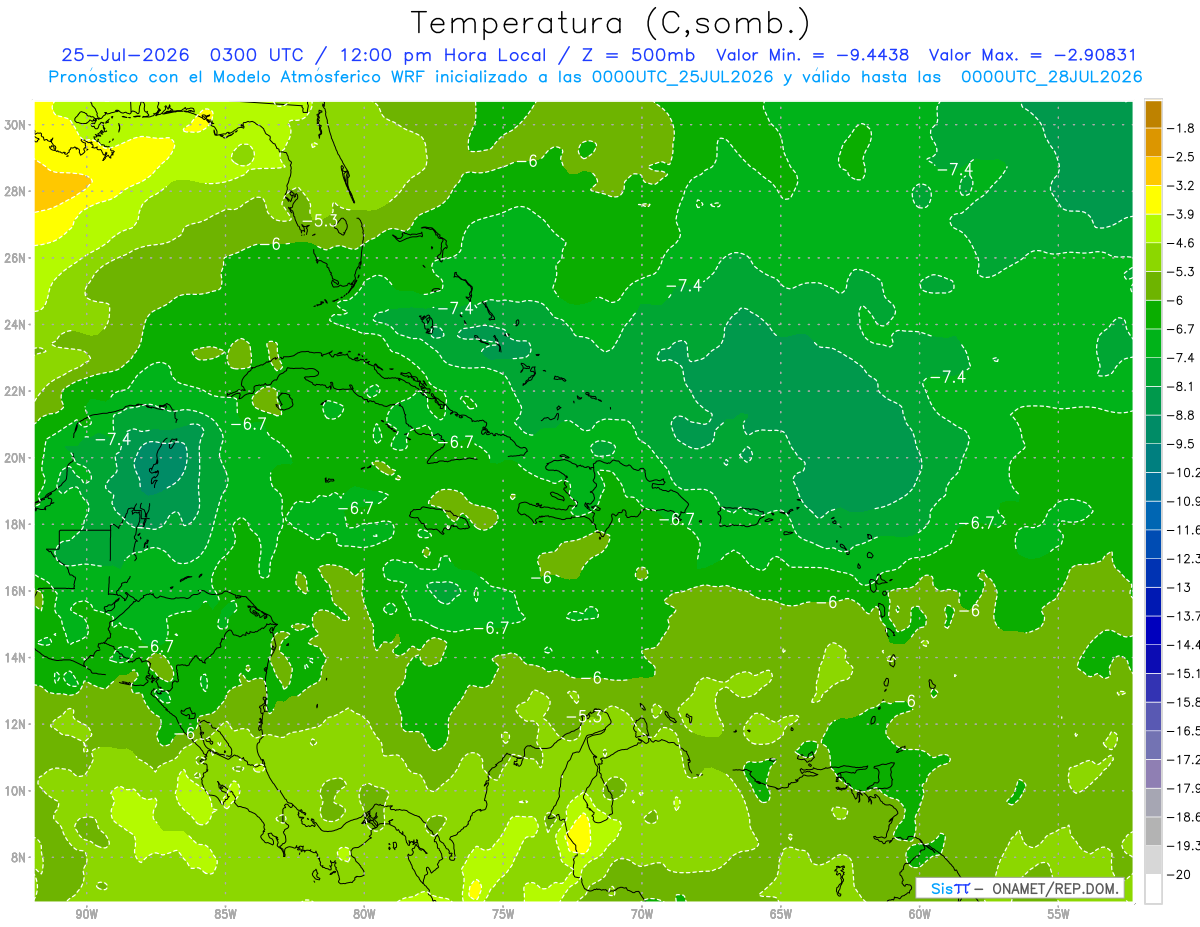Pick the teal swatch between -9.5 and -10.2
1200x927 pixels.
pos(1153,457)
